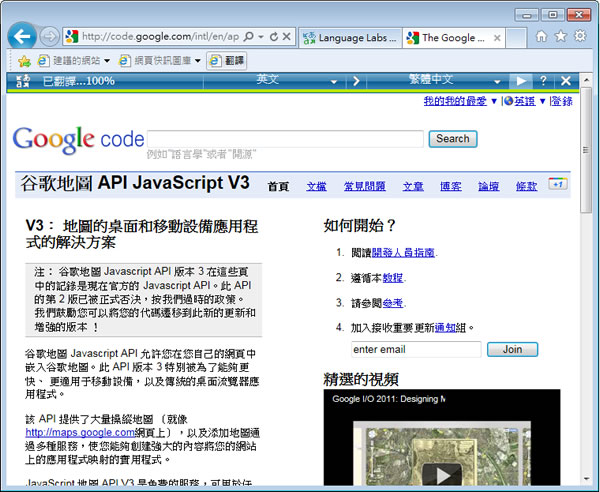Open the address bar autocomplete dropdown arrow
This screenshot has width=600, height=492.
click(261, 37)
